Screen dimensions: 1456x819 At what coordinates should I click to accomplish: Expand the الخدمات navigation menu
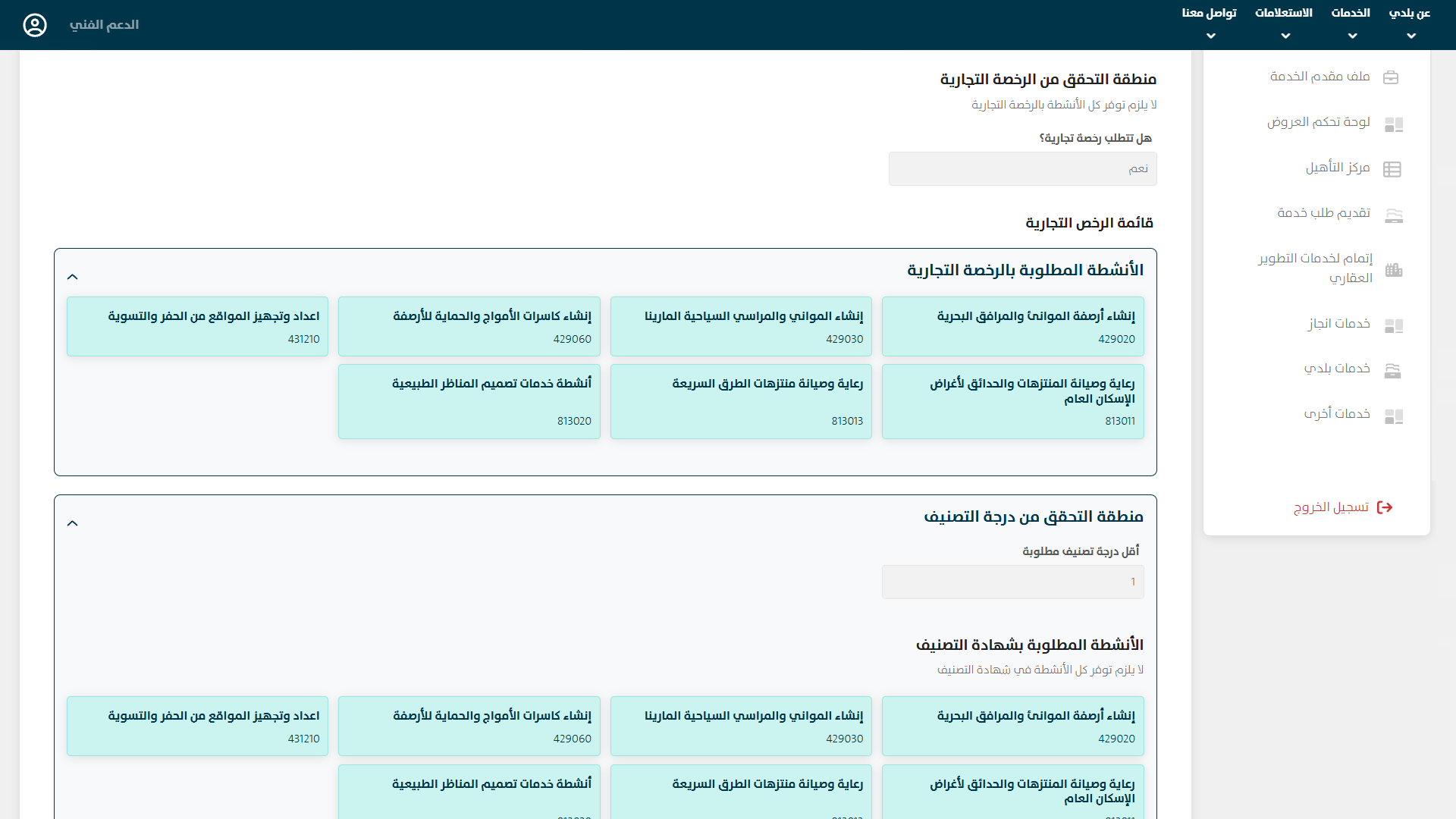(x=1351, y=23)
